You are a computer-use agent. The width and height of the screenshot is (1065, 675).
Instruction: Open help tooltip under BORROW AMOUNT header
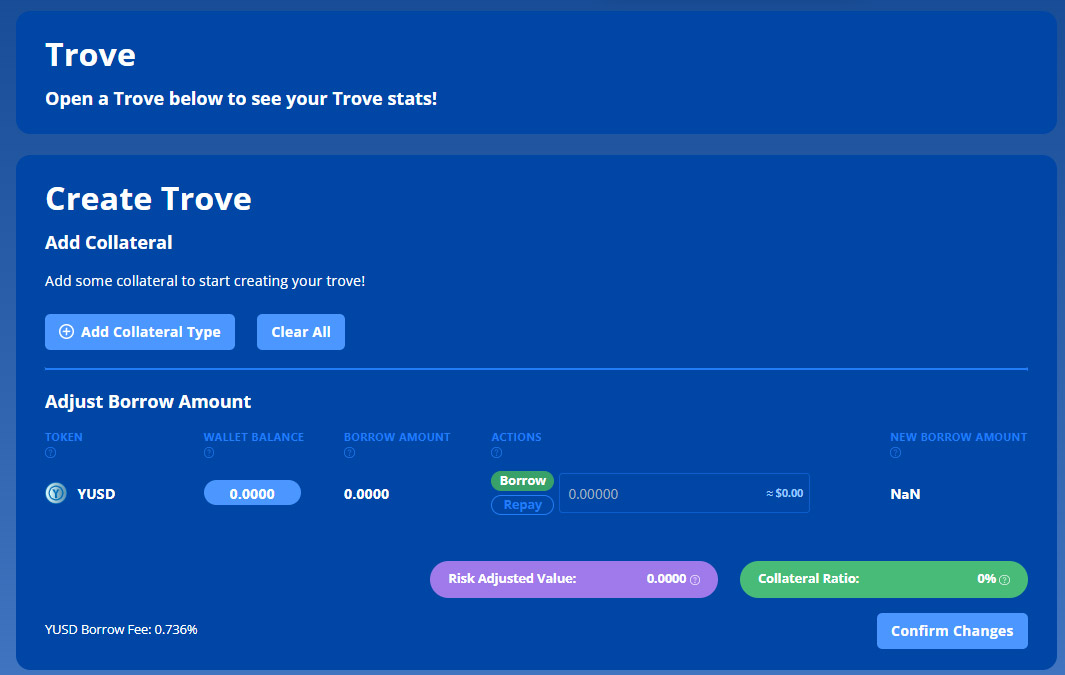click(x=349, y=453)
